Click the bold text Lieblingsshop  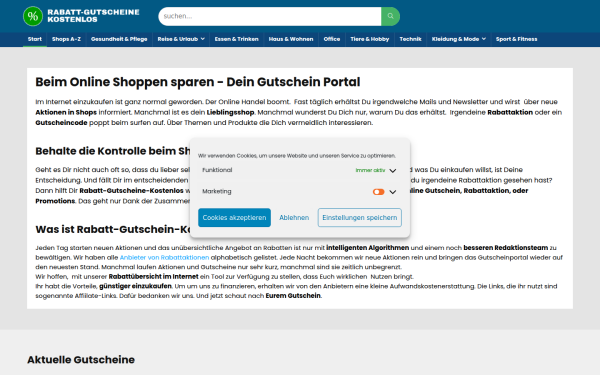230,112
